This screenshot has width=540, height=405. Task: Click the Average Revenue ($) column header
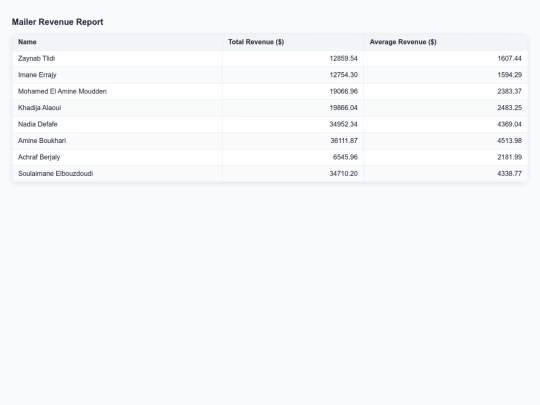[x=445, y=42]
